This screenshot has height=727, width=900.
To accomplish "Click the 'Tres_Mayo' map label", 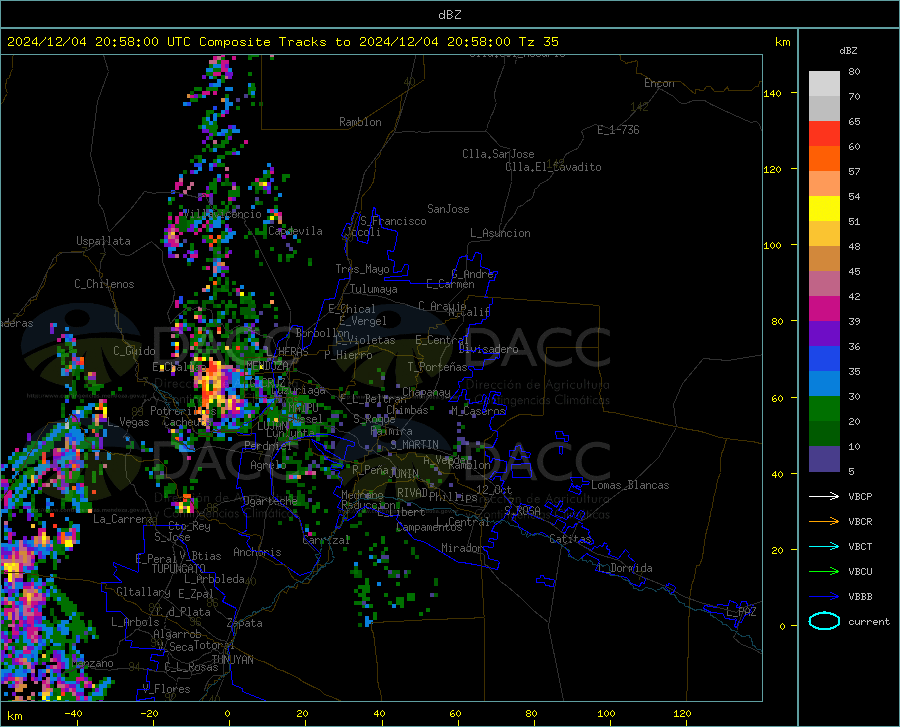I will (x=363, y=269).
